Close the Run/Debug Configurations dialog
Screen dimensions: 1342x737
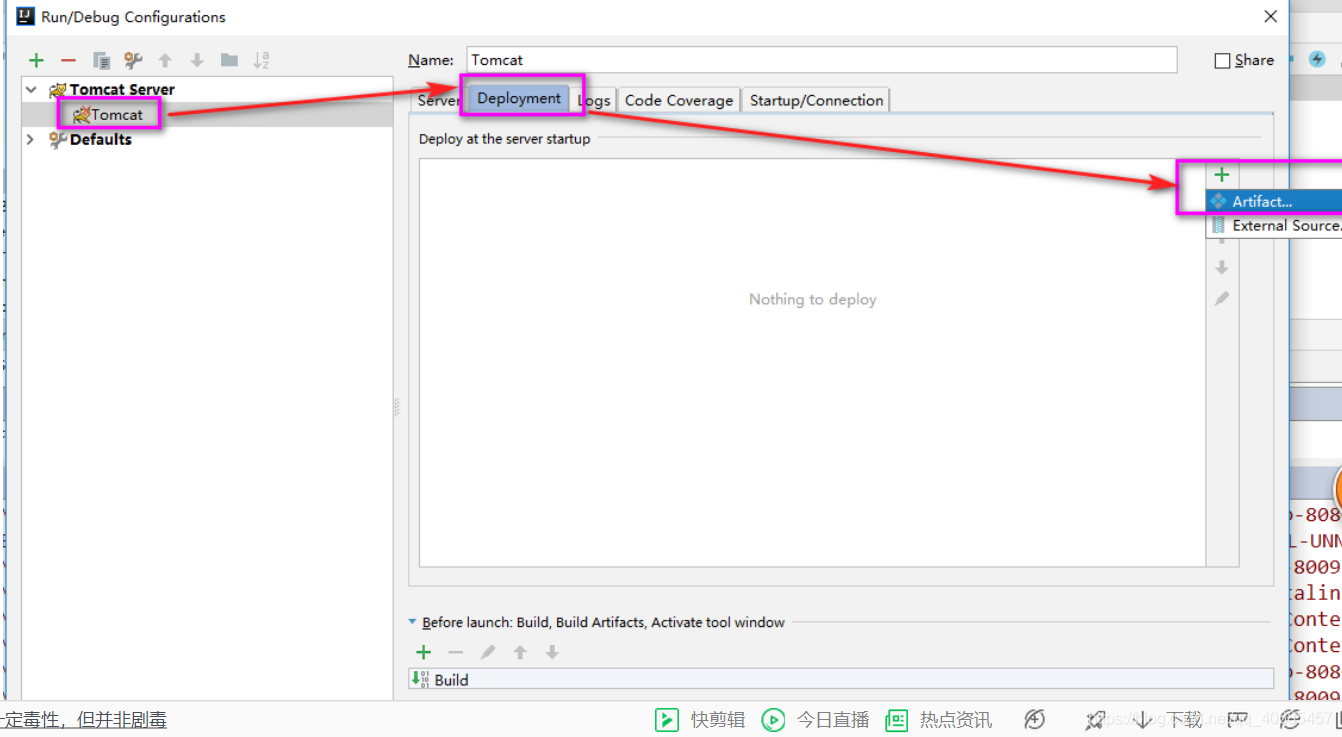(x=1271, y=17)
